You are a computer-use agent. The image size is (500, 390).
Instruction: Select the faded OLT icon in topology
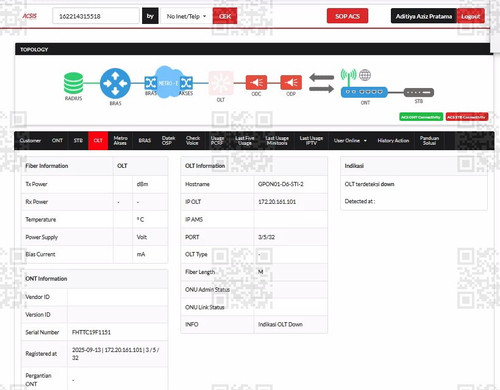tap(221, 83)
